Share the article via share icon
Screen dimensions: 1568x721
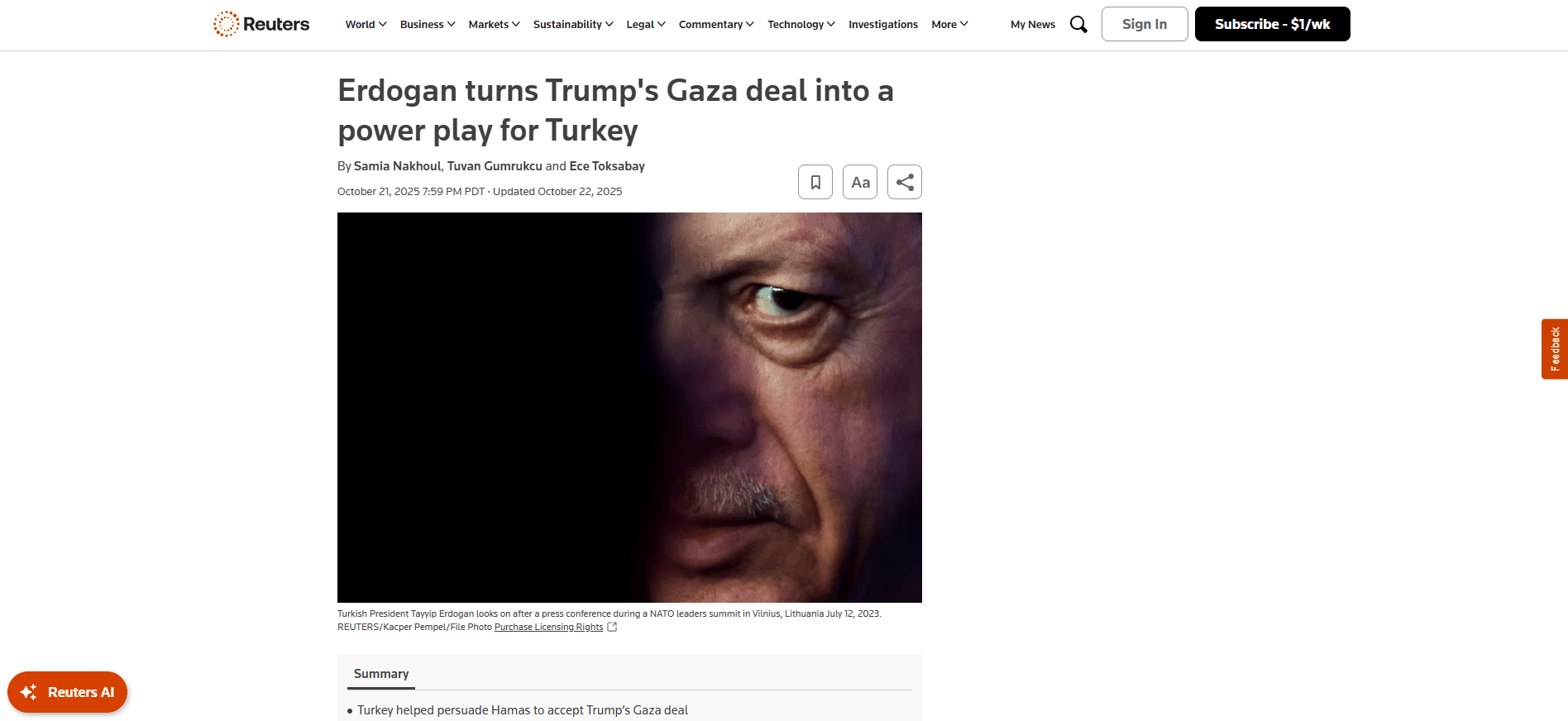[905, 182]
